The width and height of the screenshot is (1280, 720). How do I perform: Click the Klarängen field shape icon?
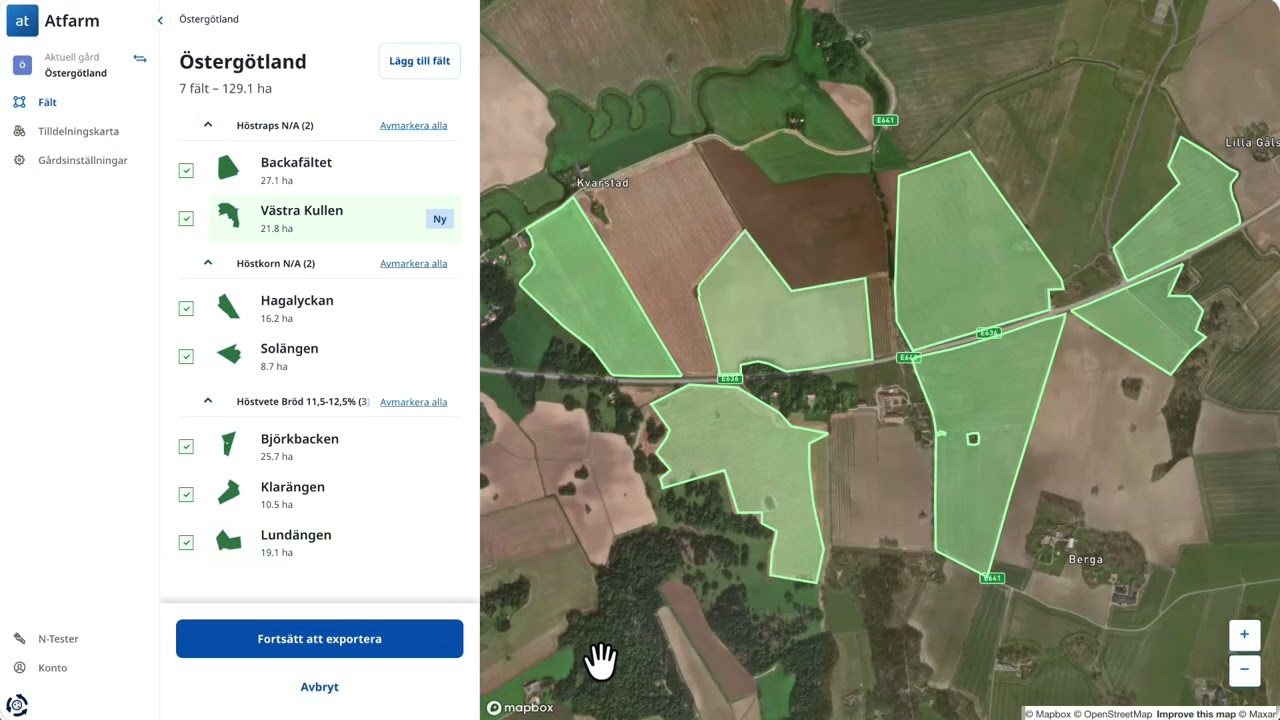click(229, 492)
